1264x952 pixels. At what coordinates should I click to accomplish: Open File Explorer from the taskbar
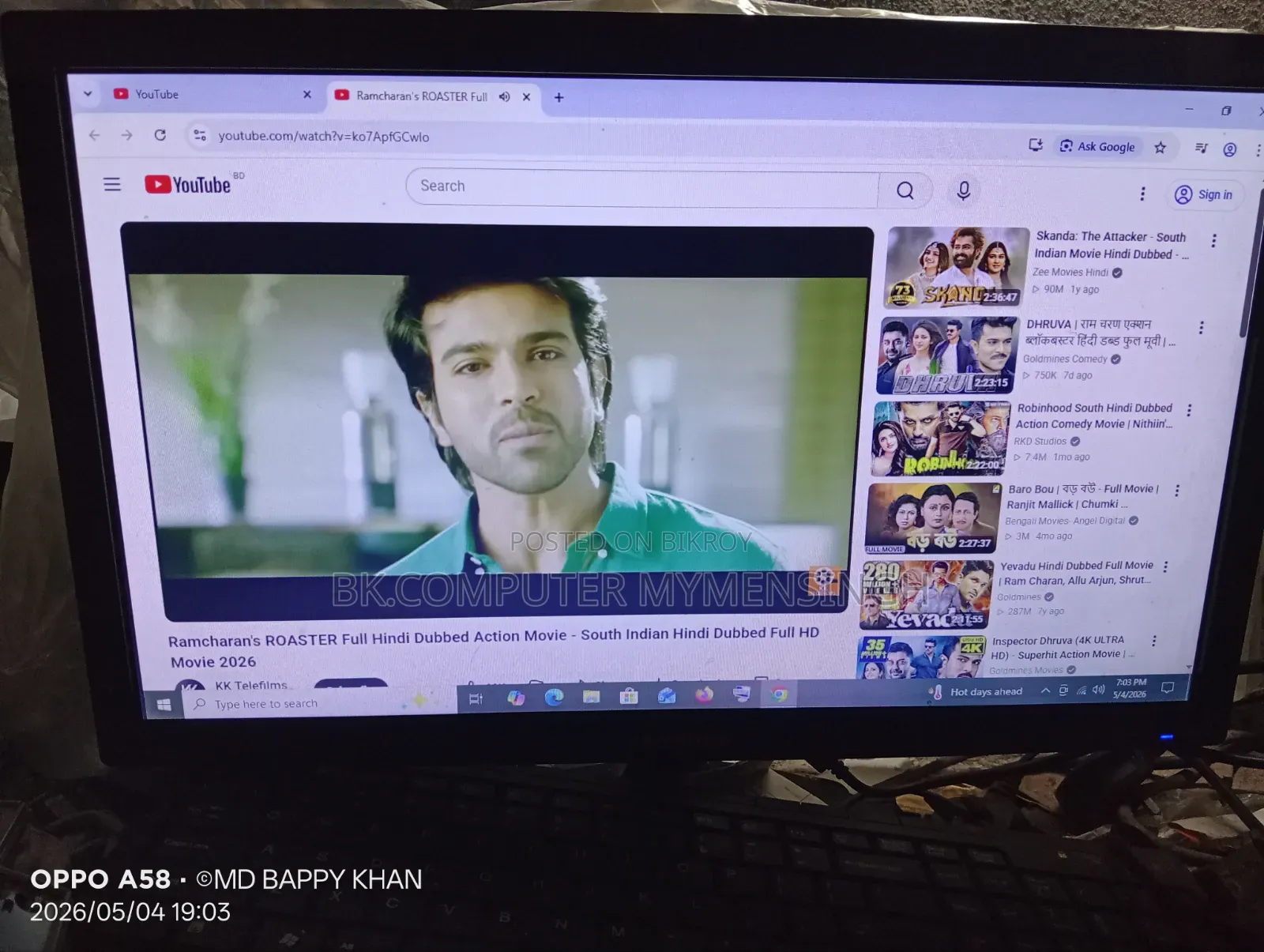(591, 696)
